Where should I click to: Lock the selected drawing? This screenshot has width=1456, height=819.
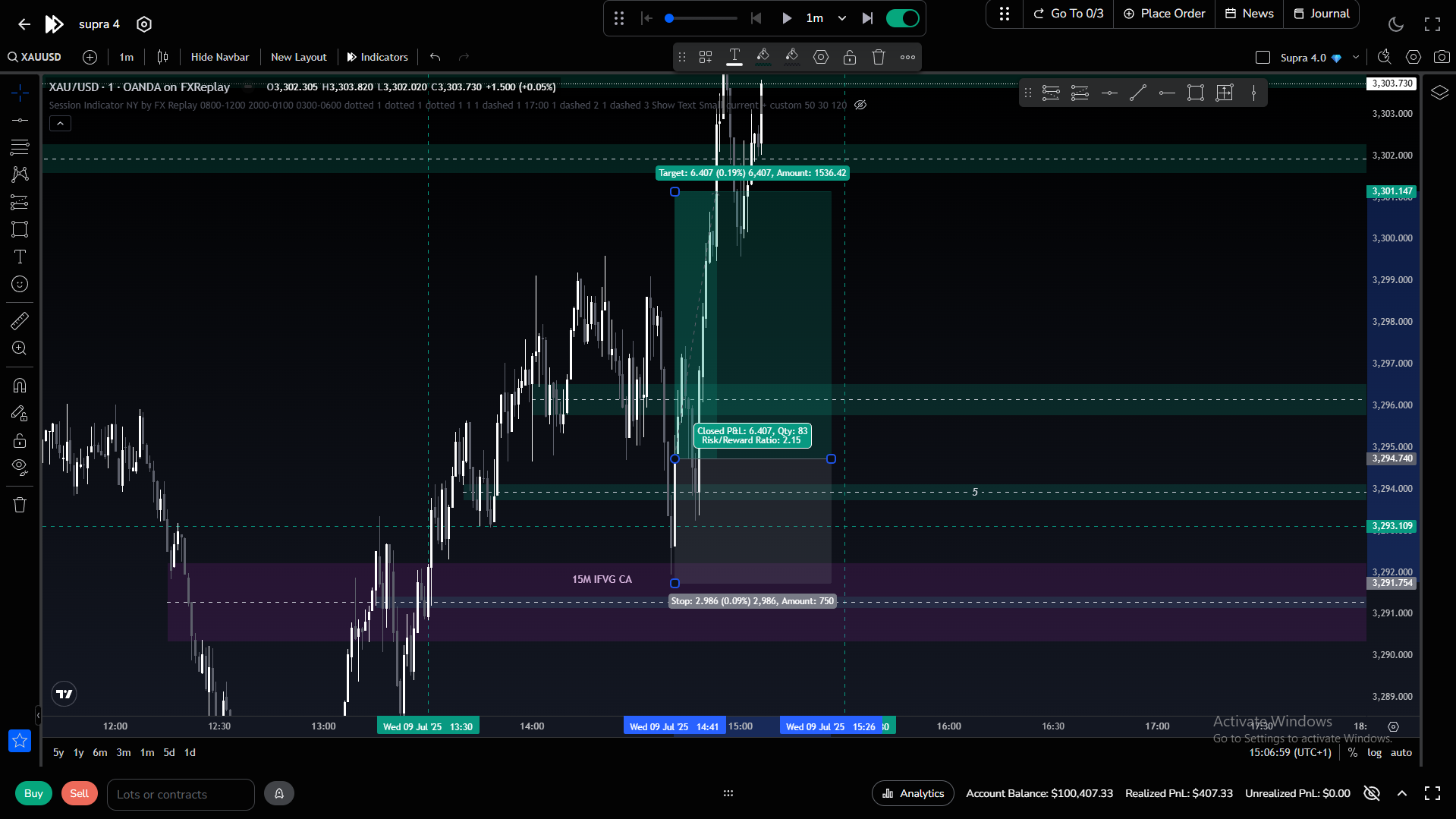pyautogui.click(x=850, y=57)
